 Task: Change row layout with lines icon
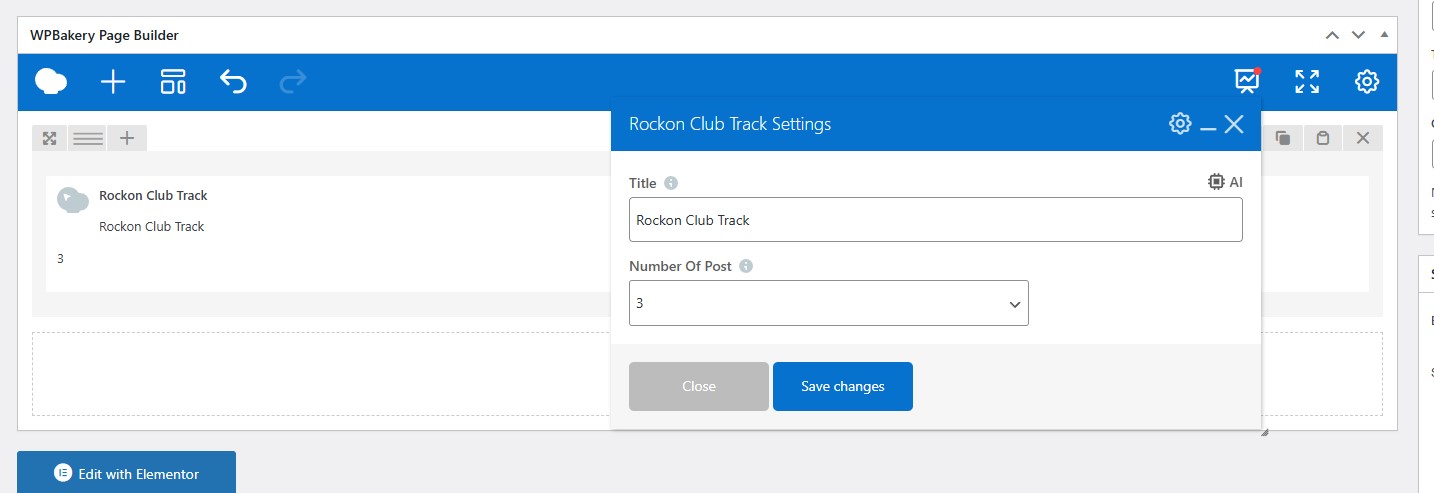coord(88,138)
